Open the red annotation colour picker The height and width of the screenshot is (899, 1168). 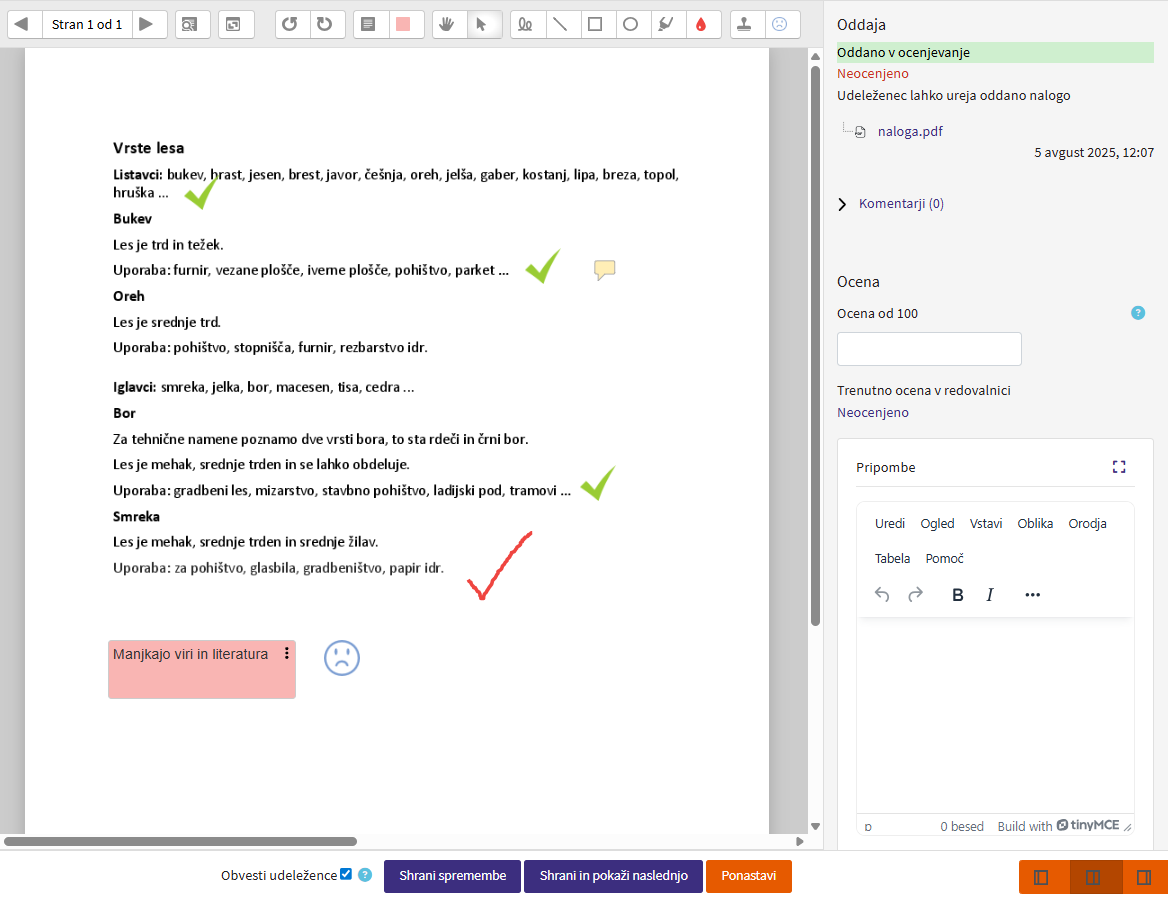701,24
